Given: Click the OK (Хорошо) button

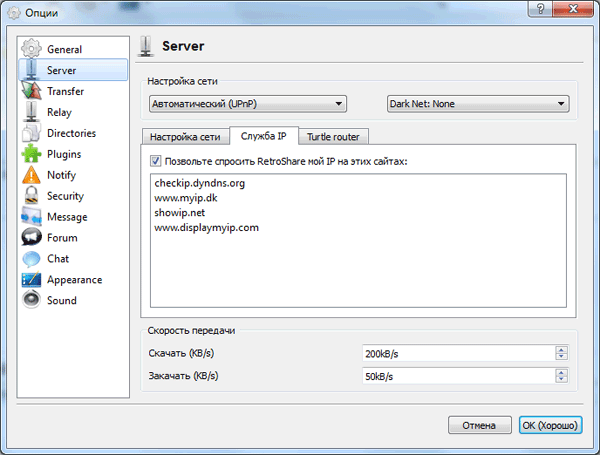Looking at the screenshot, I should 550,425.
